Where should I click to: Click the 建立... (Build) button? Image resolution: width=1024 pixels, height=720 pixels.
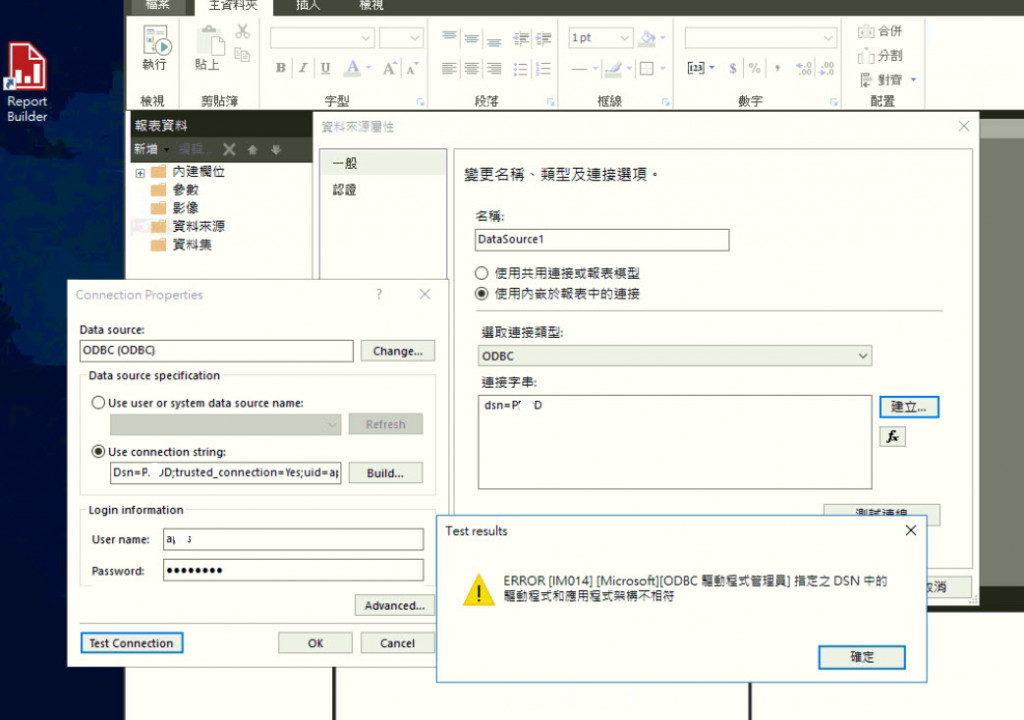click(908, 407)
